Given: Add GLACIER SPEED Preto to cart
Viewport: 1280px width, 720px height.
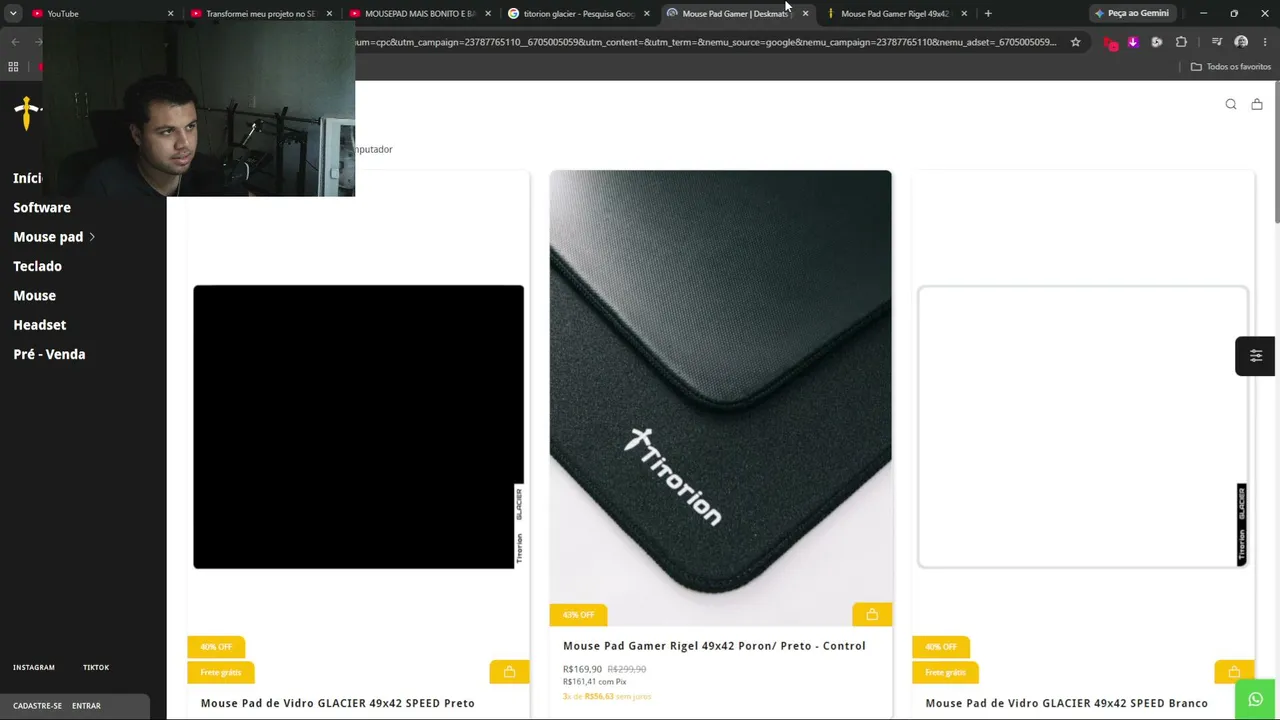Looking at the screenshot, I should [x=509, y=672].
